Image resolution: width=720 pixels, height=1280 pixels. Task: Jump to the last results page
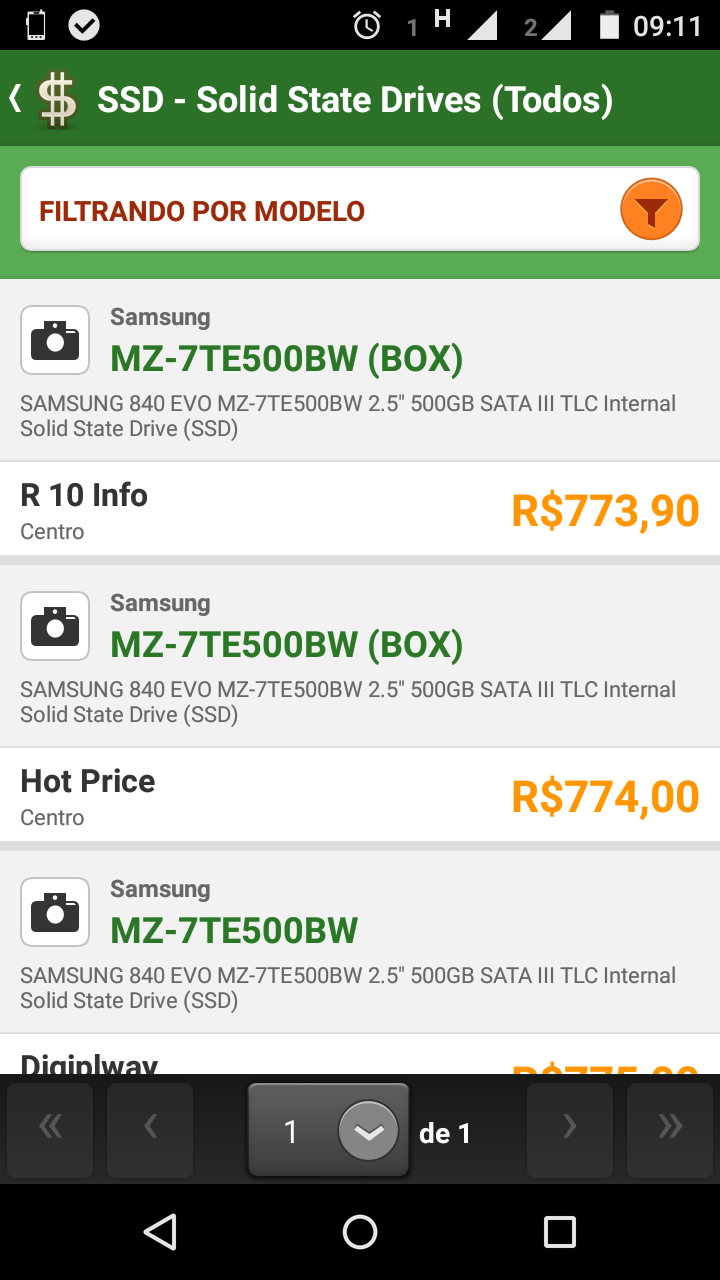pyautogui.click(x=669, y=1129)
